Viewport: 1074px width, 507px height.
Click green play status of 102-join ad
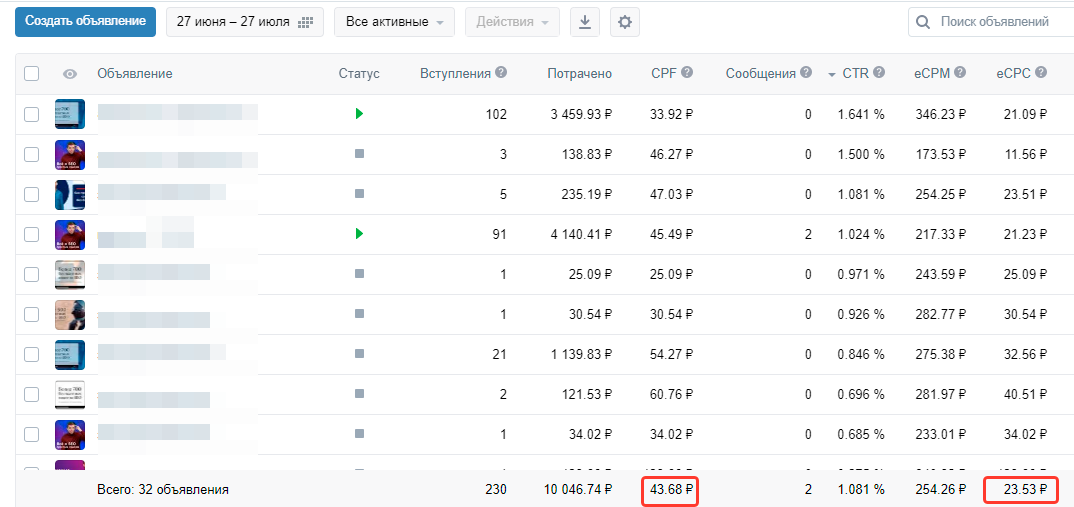click(359, 114)
